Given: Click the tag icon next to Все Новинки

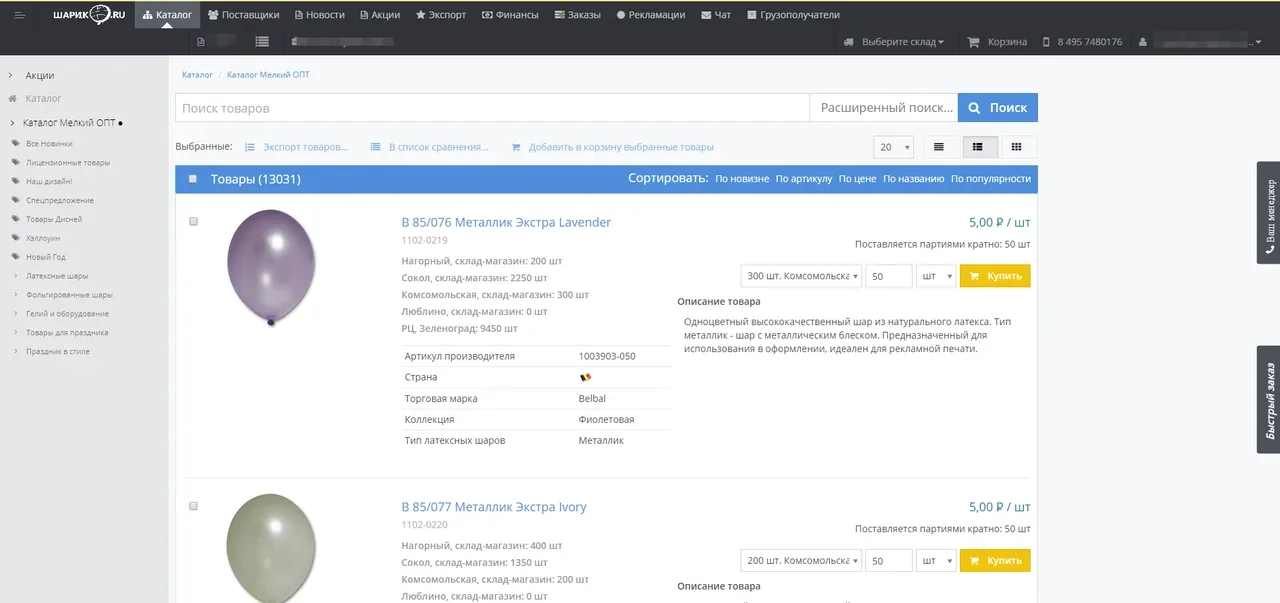Looking at the screenshot, I should (x=16, y=143).
